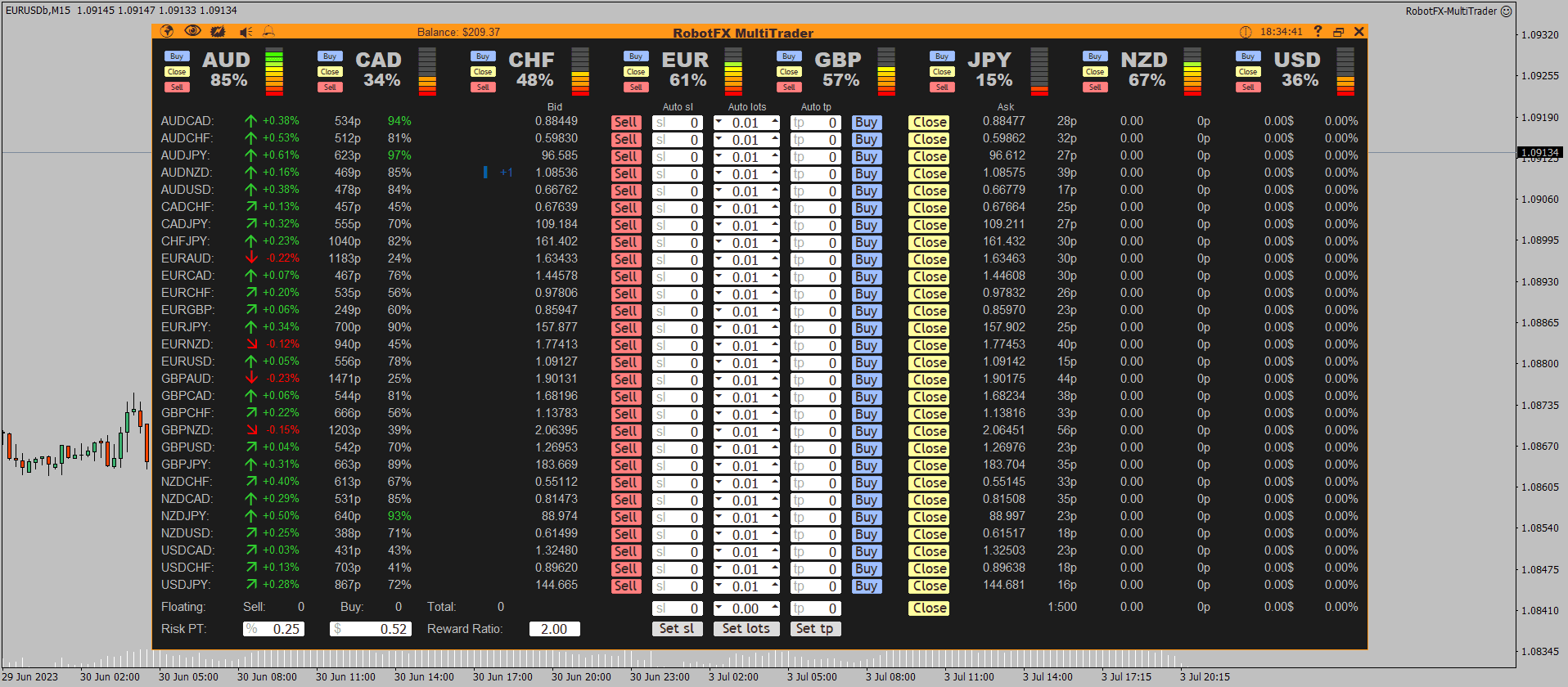Click the restore window icon of MultiTrader panel
This screenshot has width=1568, height=687.
coord(1339,32)
